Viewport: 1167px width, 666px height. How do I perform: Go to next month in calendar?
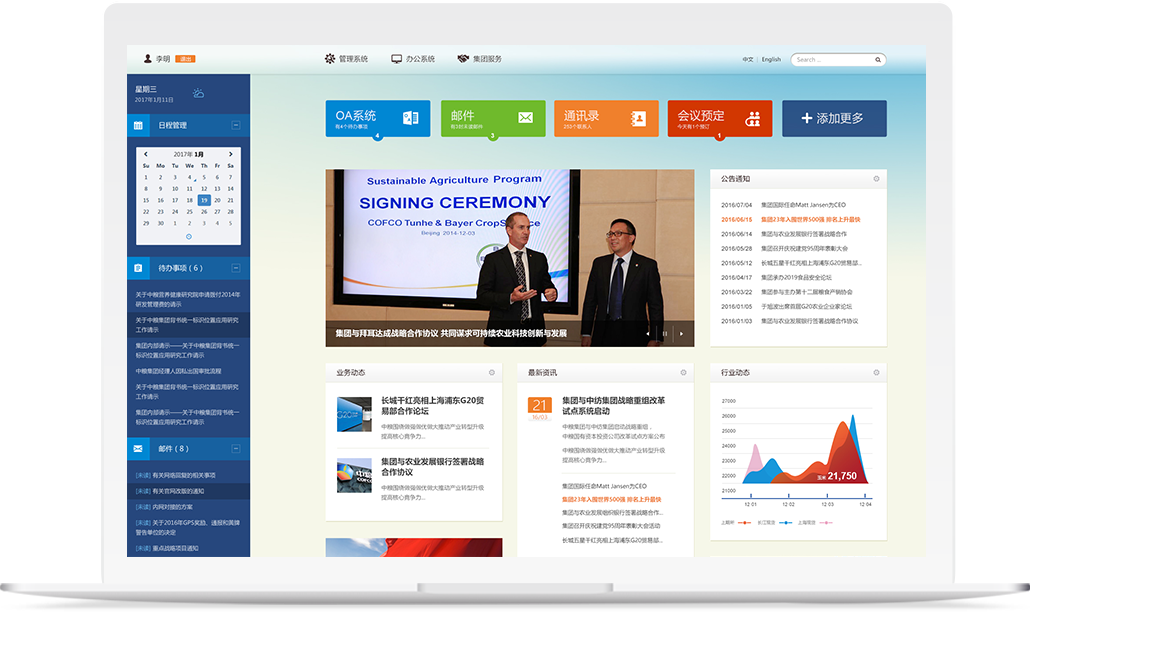click(231, 154)
